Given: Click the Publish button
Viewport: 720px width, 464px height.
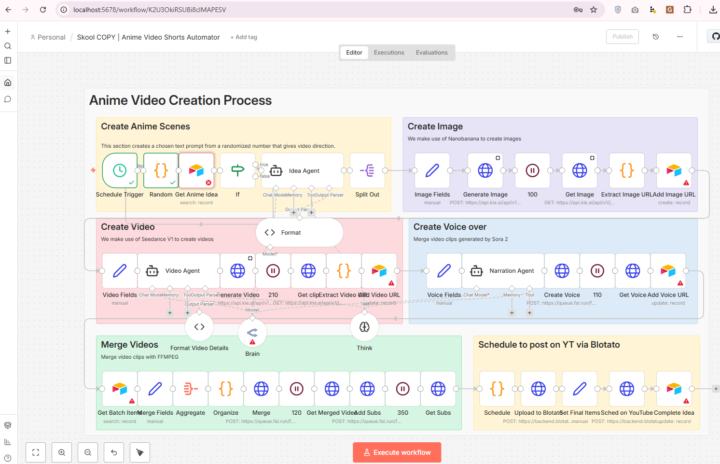Looking at the screenshot, I should click(622, 37).
